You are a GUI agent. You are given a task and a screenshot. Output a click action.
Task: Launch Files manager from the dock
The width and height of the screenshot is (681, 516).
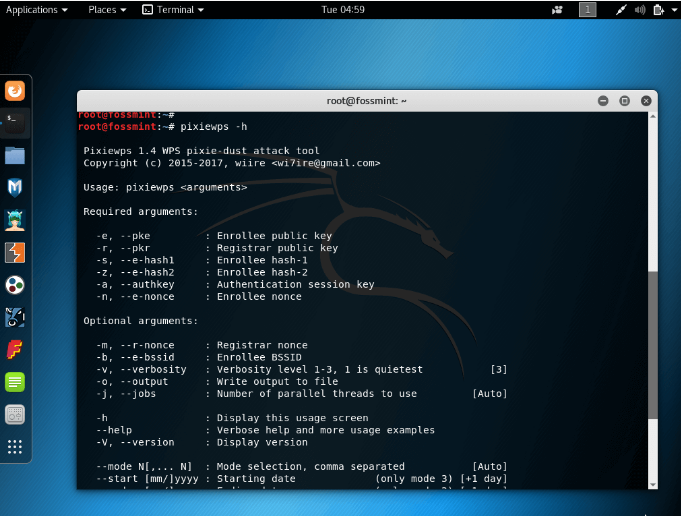pyautogui.click(x=15, y=155)
